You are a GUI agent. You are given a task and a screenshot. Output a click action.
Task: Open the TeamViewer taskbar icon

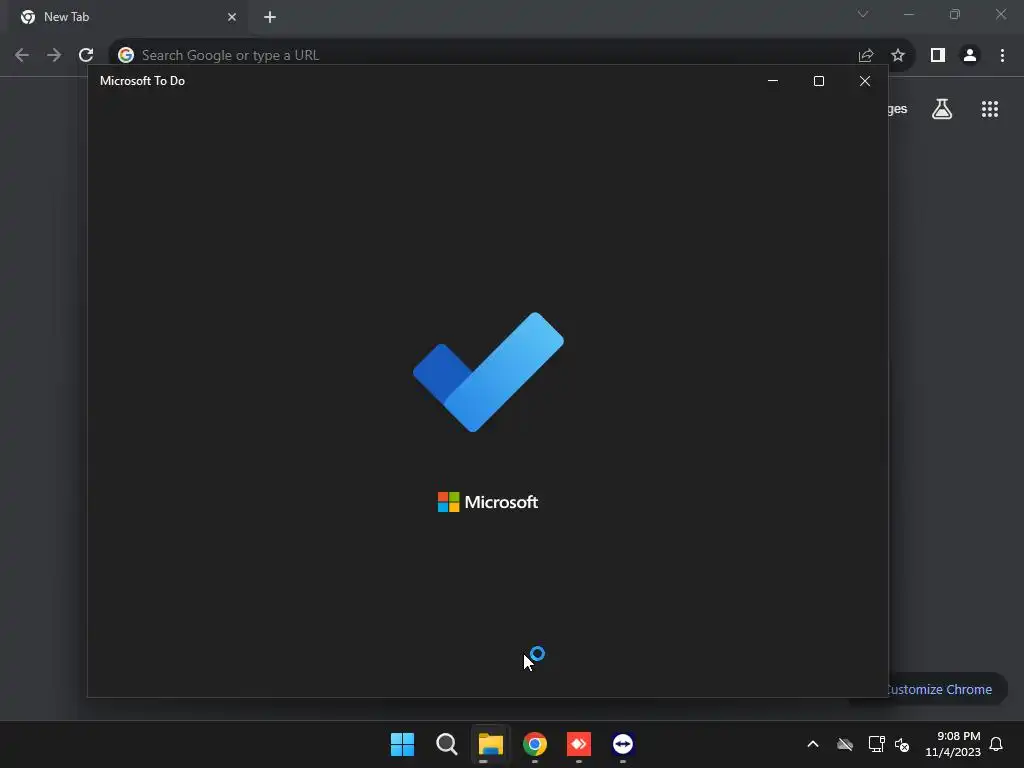click(x=623, y=744)
